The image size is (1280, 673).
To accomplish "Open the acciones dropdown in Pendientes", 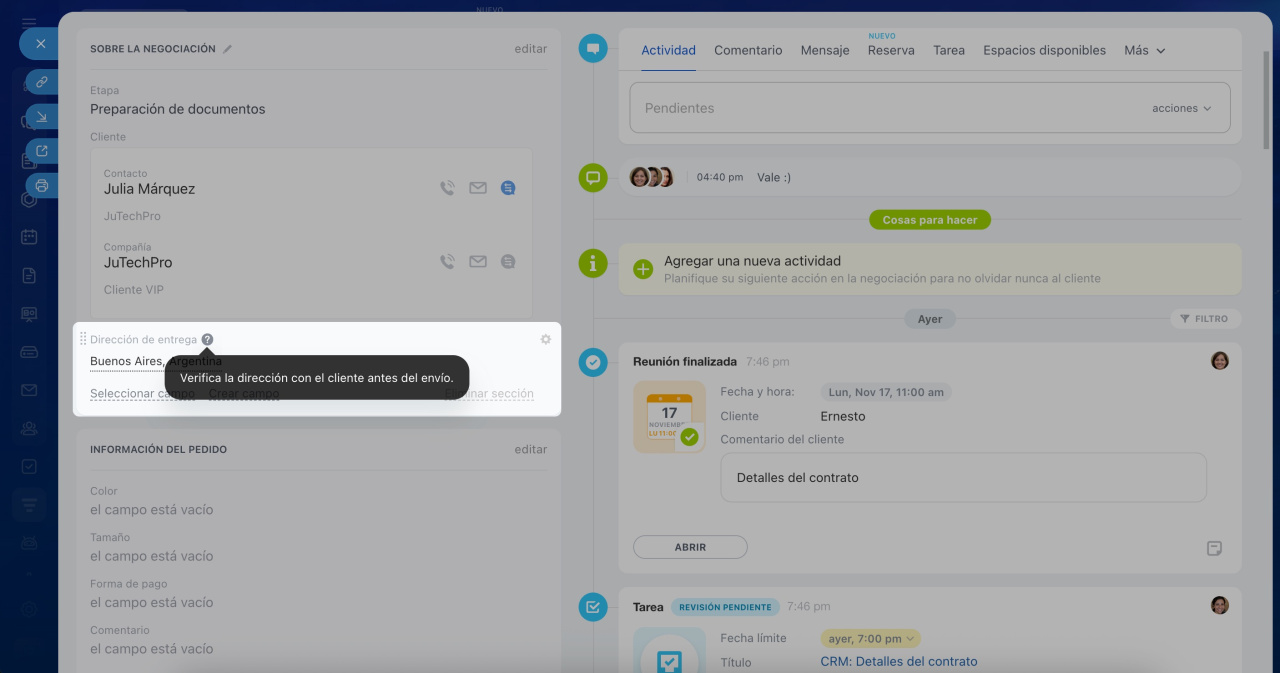I will (x=1181, y=108).
